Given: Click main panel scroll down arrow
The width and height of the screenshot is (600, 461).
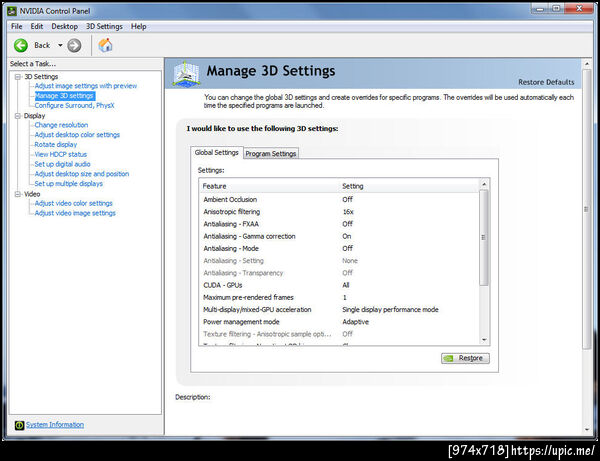Looking at the screenshot, I should click(587, 430).
